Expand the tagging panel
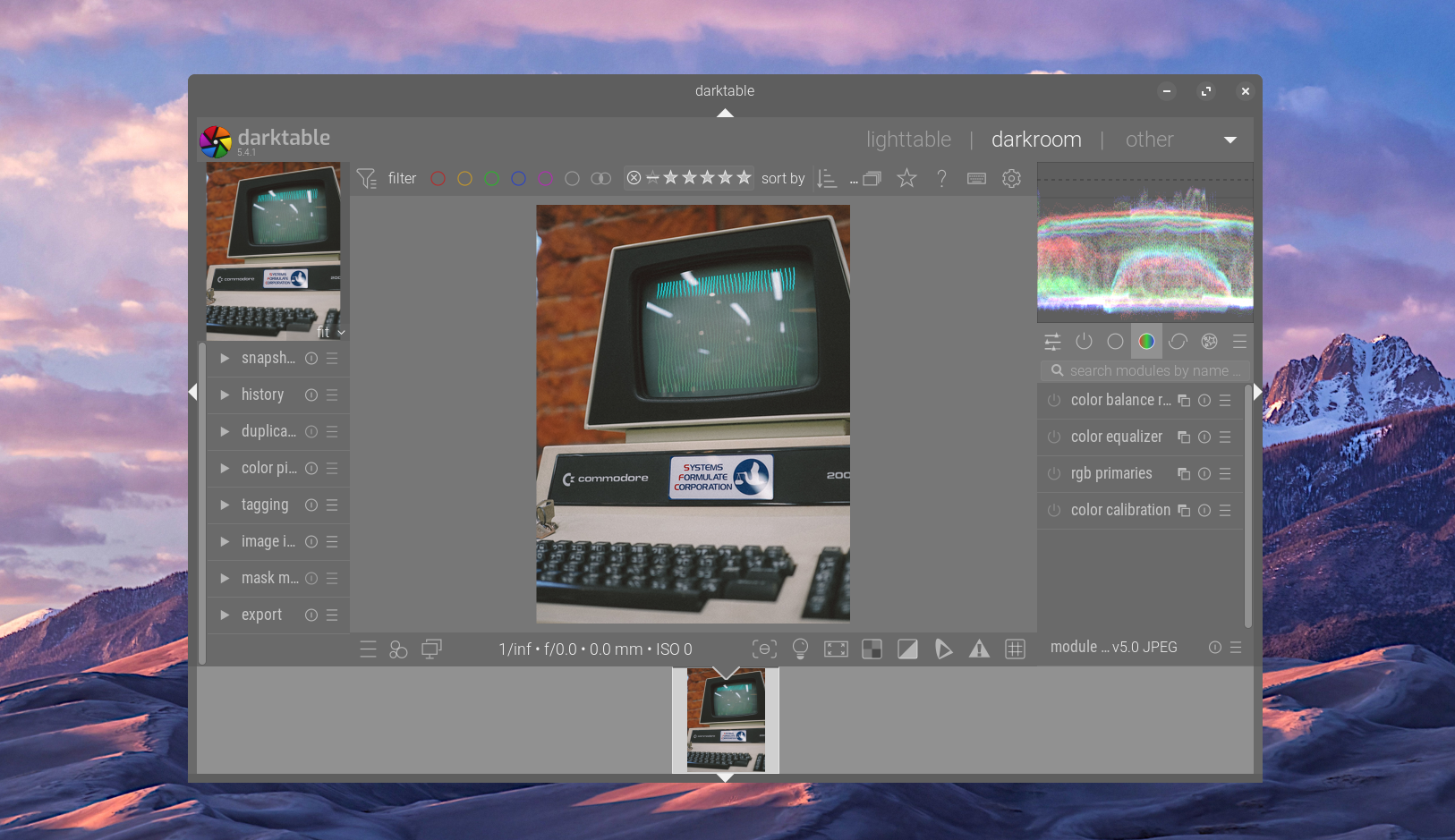This screenshot has width=1455, height=840. tap(225, 505)
